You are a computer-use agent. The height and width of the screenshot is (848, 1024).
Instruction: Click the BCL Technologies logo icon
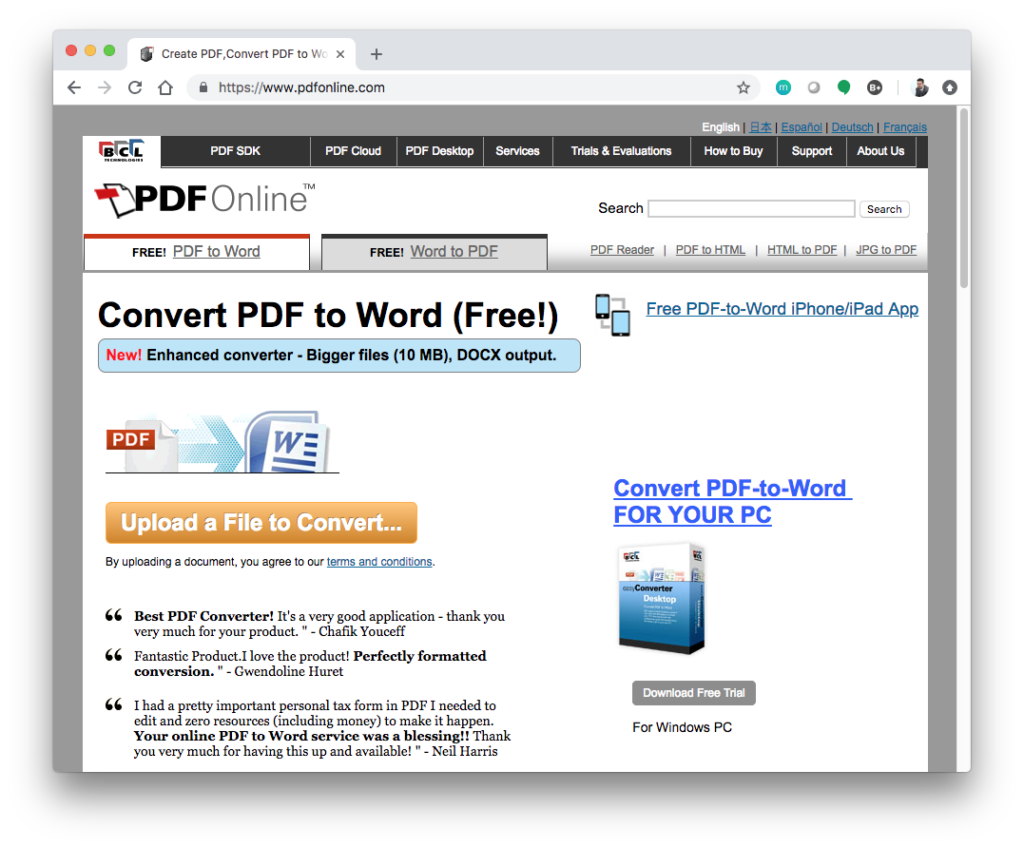(121, 151)
